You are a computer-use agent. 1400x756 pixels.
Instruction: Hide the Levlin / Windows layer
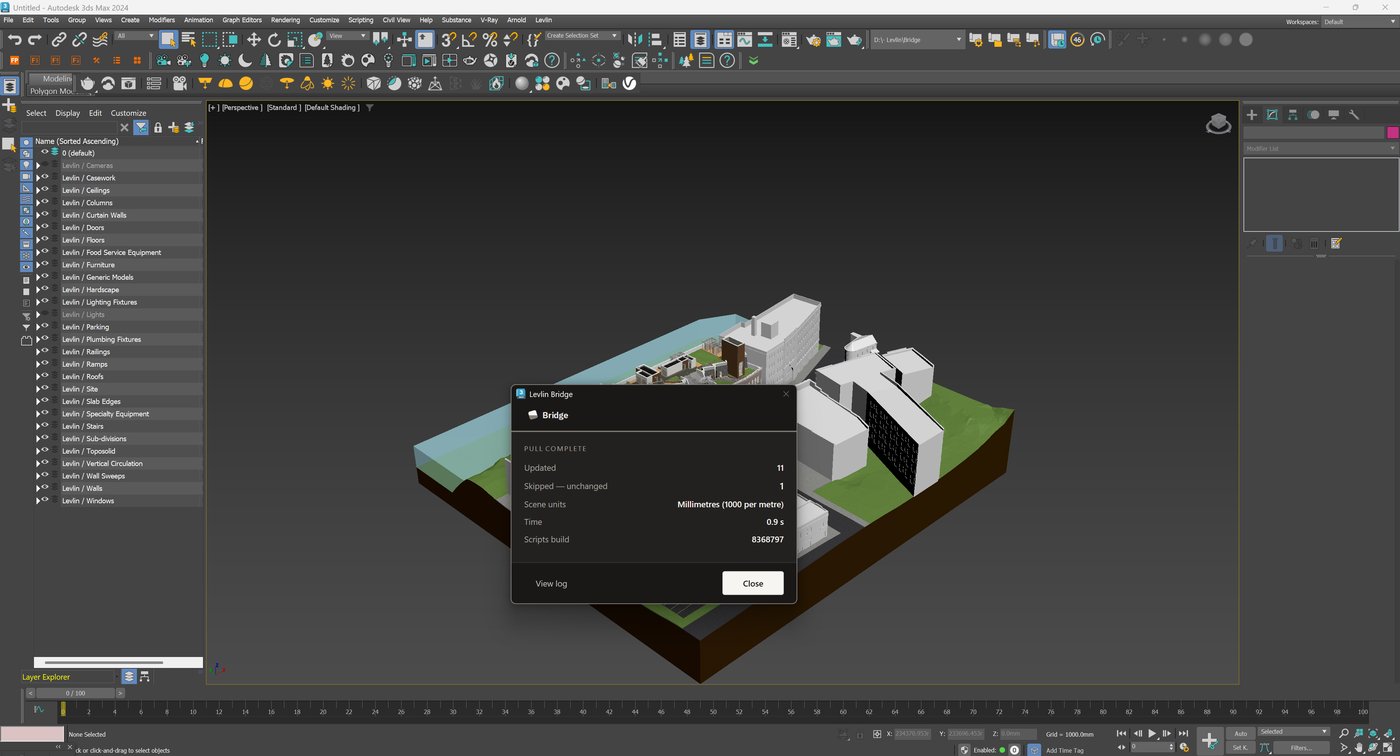[45, 500]
